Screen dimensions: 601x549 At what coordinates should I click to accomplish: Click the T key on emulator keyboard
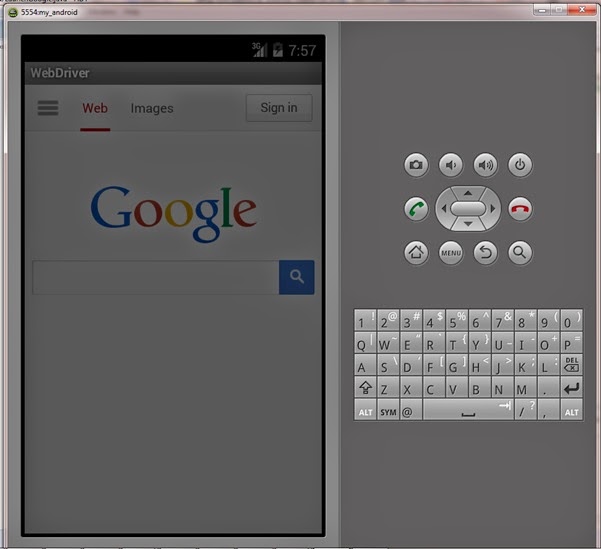(457, 342)
